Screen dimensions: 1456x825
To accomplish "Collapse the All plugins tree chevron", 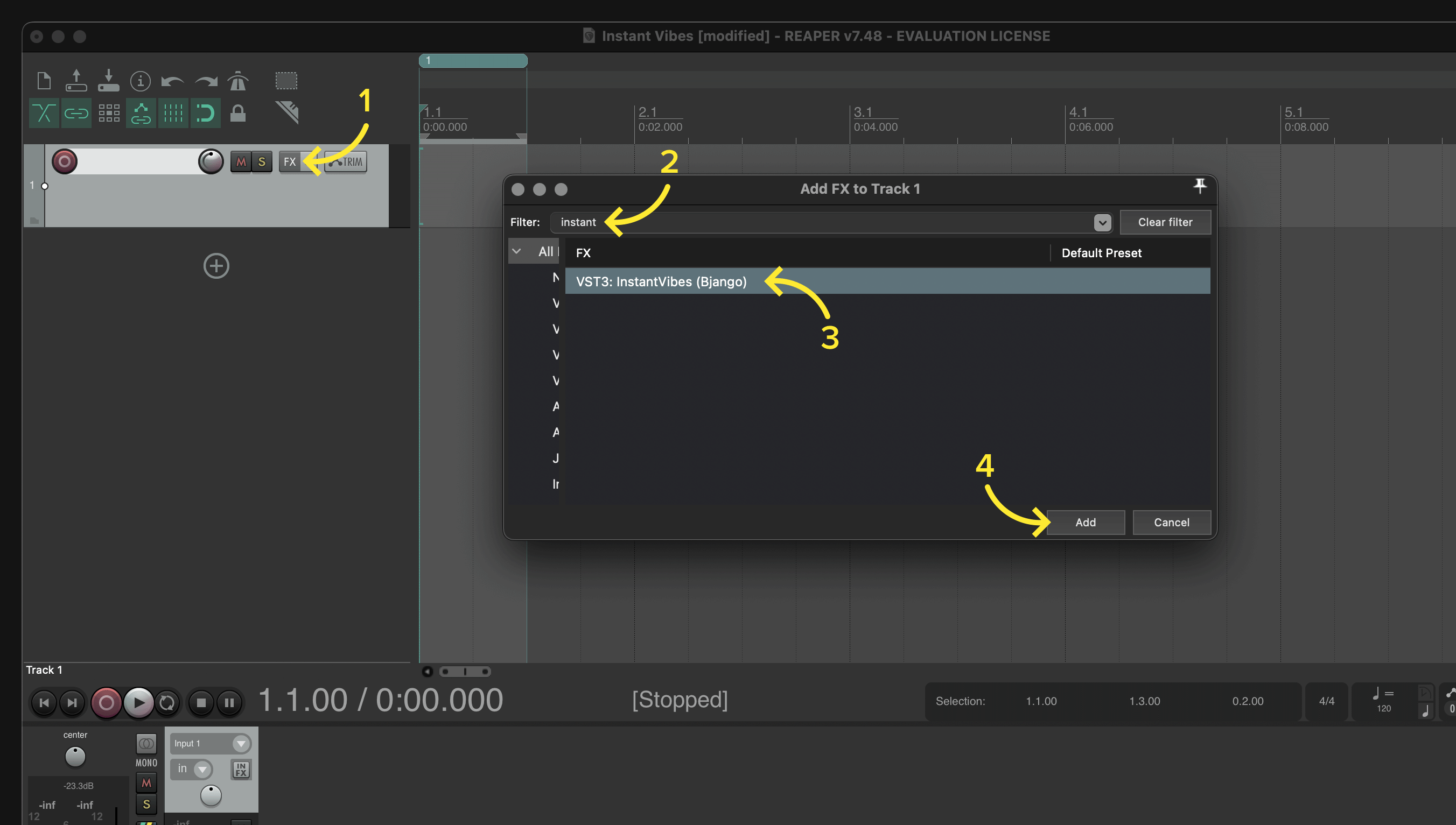I will (516, 251).
